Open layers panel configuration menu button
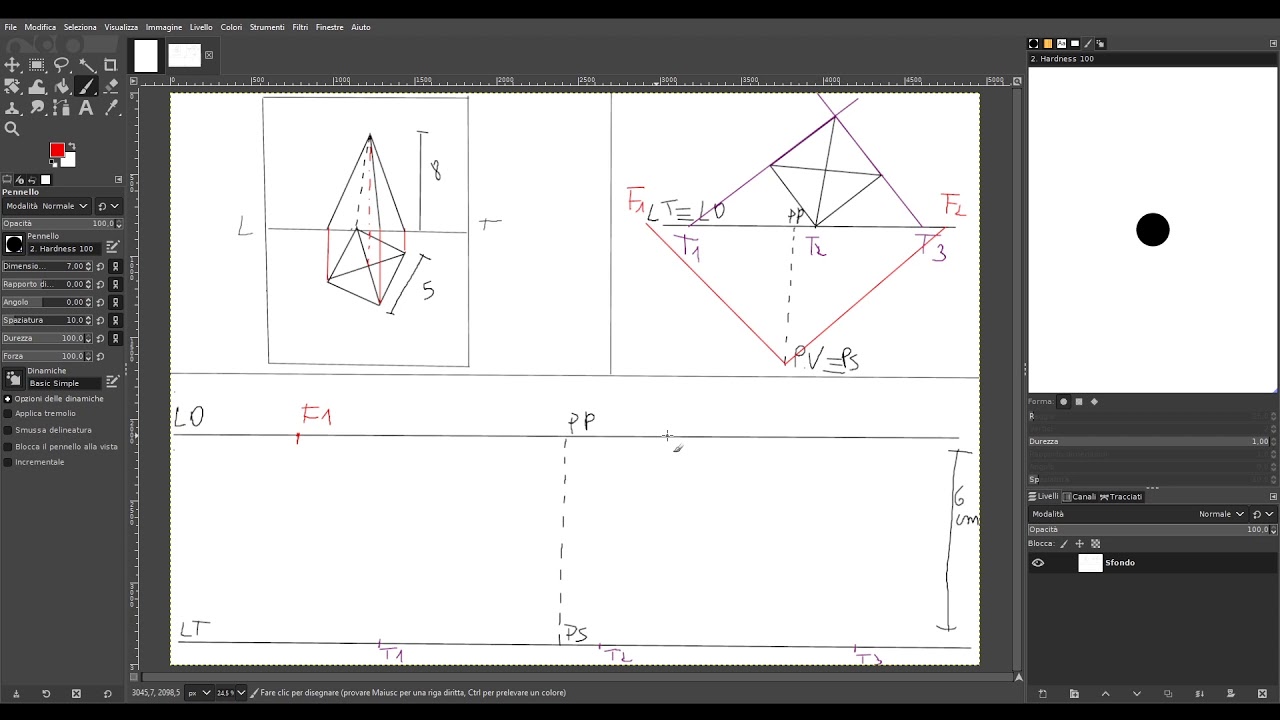 (x=1273, y=496)
